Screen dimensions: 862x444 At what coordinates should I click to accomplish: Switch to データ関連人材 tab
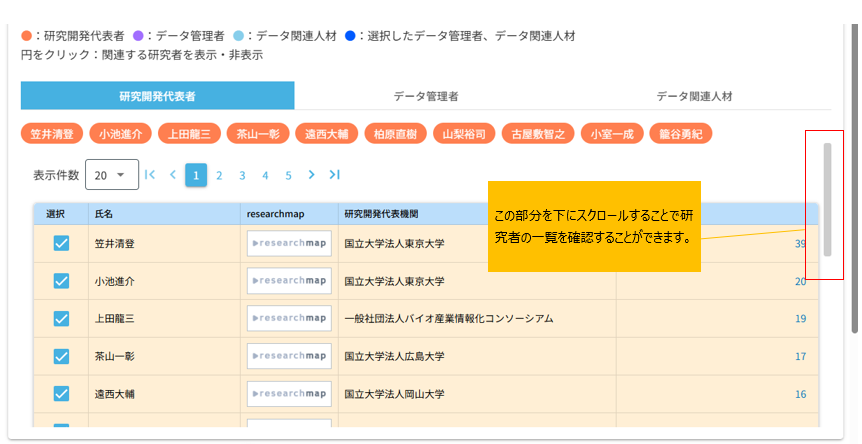(x=694, y=96)
